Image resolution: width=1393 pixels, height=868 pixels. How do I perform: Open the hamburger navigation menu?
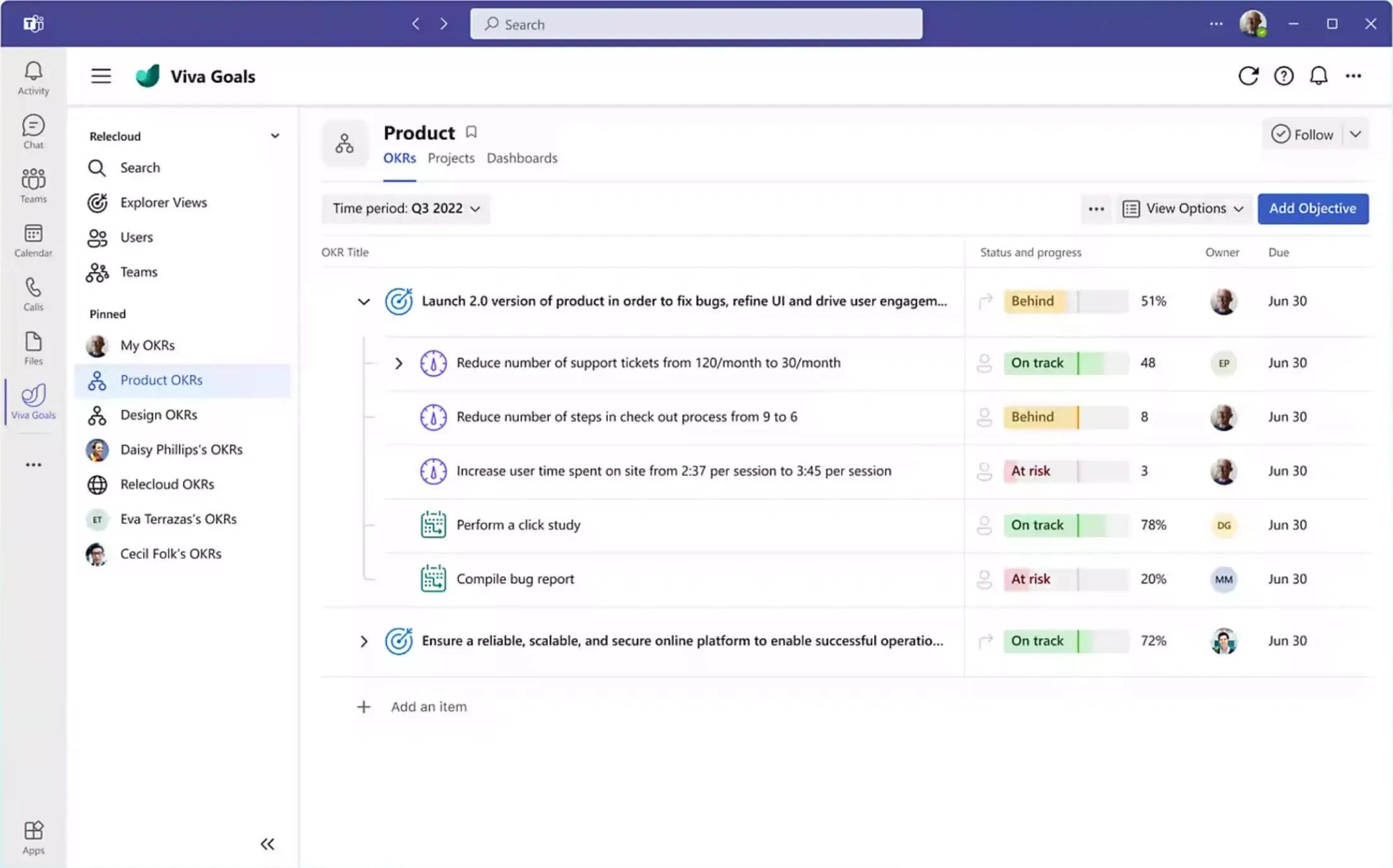click(x=100, y=76)
